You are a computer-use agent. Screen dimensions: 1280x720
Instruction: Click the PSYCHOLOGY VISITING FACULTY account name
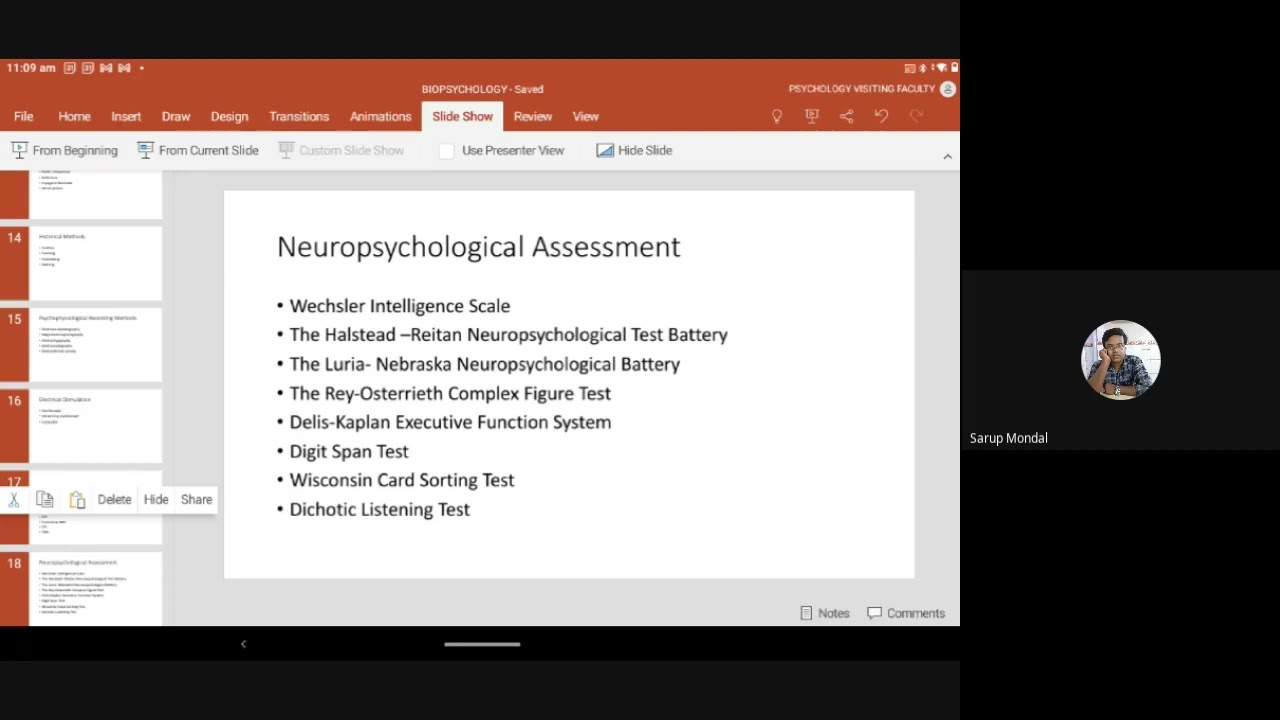click(861, 89)
